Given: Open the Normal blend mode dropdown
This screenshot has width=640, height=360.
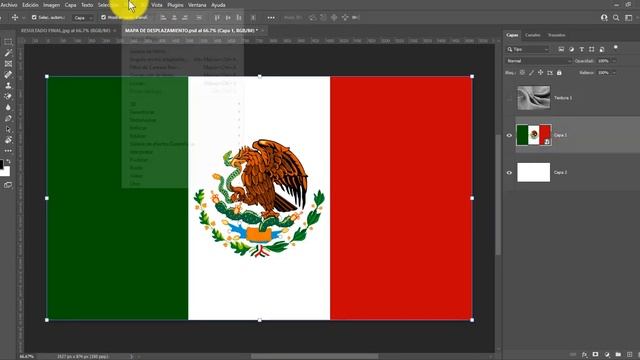Looking at the screenshot, I should pos(538,61).
